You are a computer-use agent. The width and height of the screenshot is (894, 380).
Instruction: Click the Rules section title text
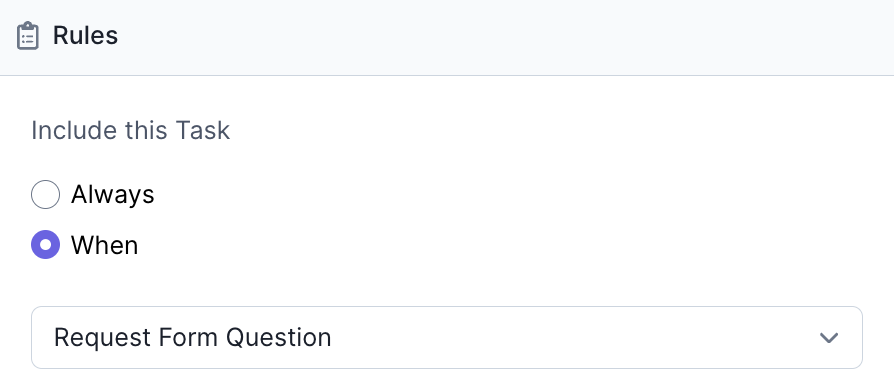86,36
